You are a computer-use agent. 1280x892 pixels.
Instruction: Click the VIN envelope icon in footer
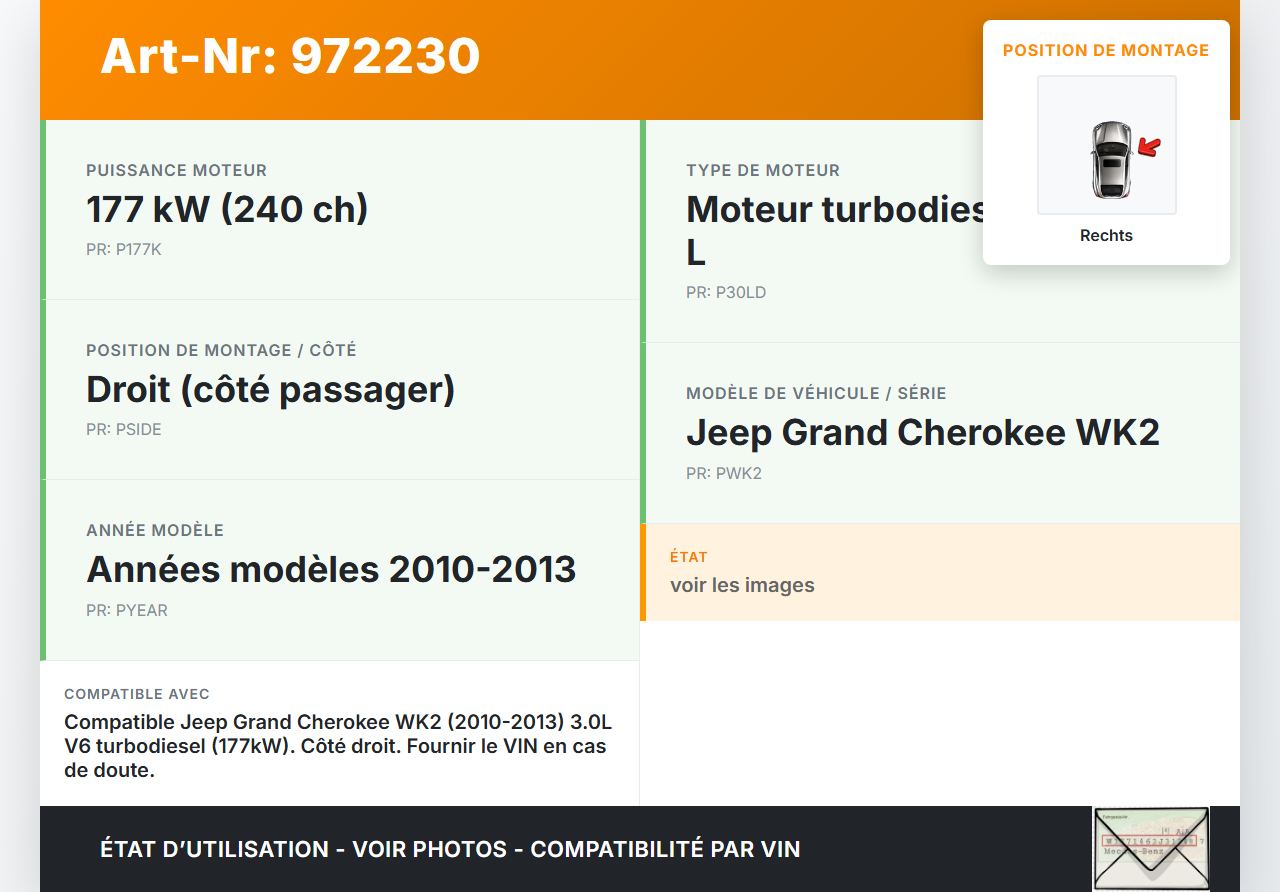click(1150, 848)
